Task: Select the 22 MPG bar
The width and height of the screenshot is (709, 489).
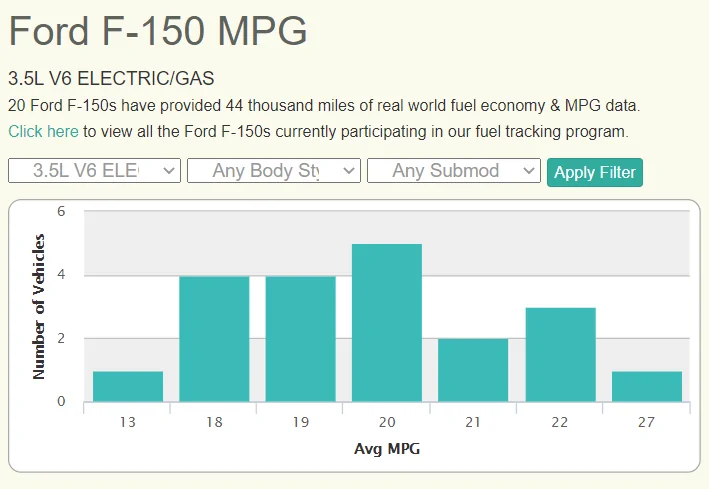Action: (x=561, y=355)
